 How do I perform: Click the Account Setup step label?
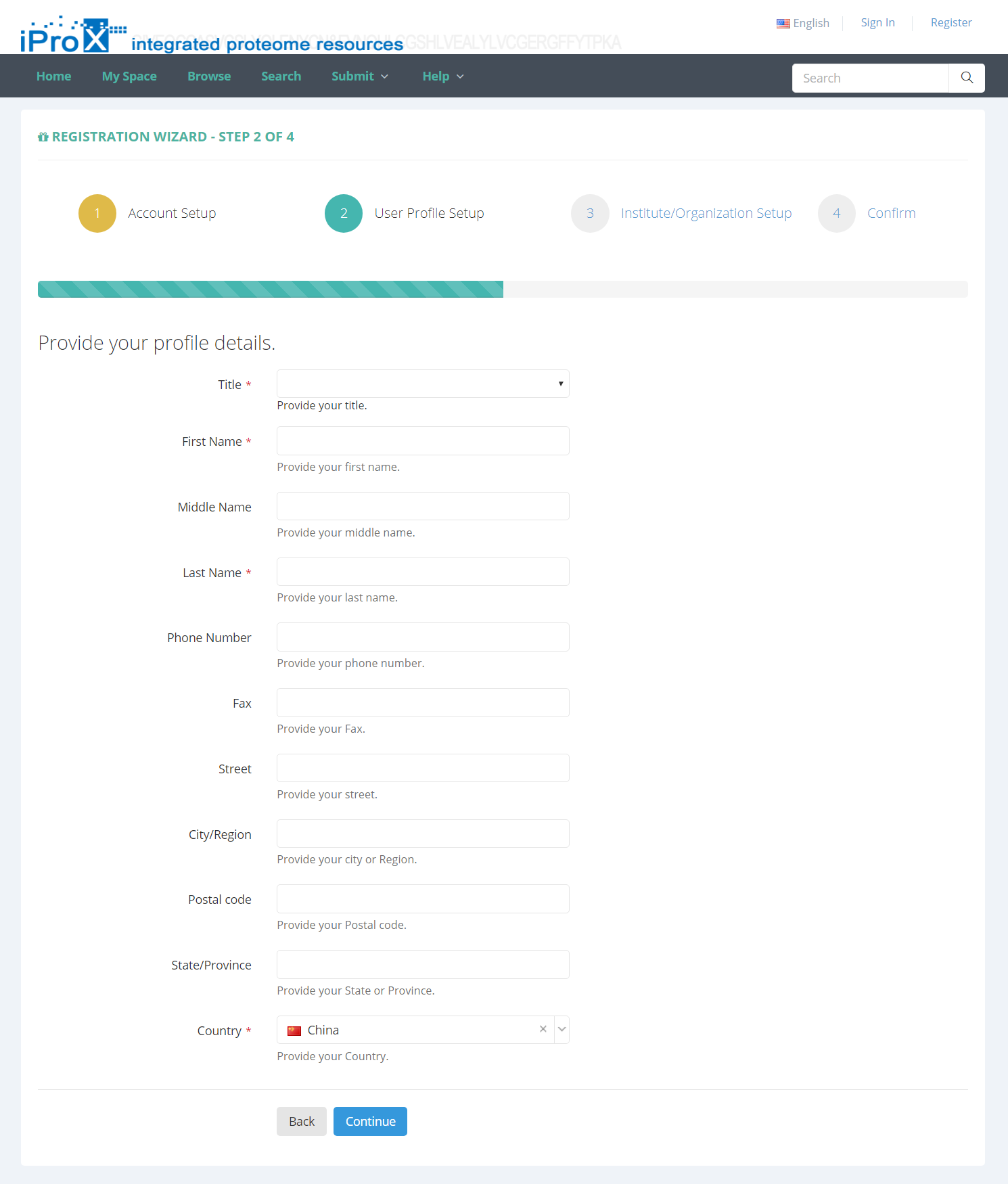tap(172, 213)
